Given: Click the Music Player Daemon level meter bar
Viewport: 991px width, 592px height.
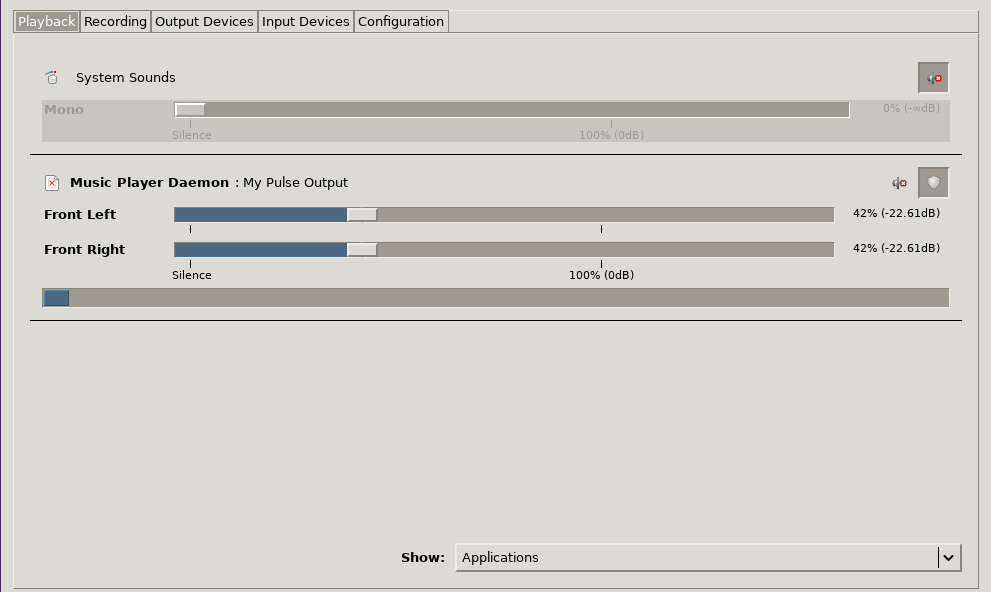Looking at the screenshot, I should pos(496,298).
